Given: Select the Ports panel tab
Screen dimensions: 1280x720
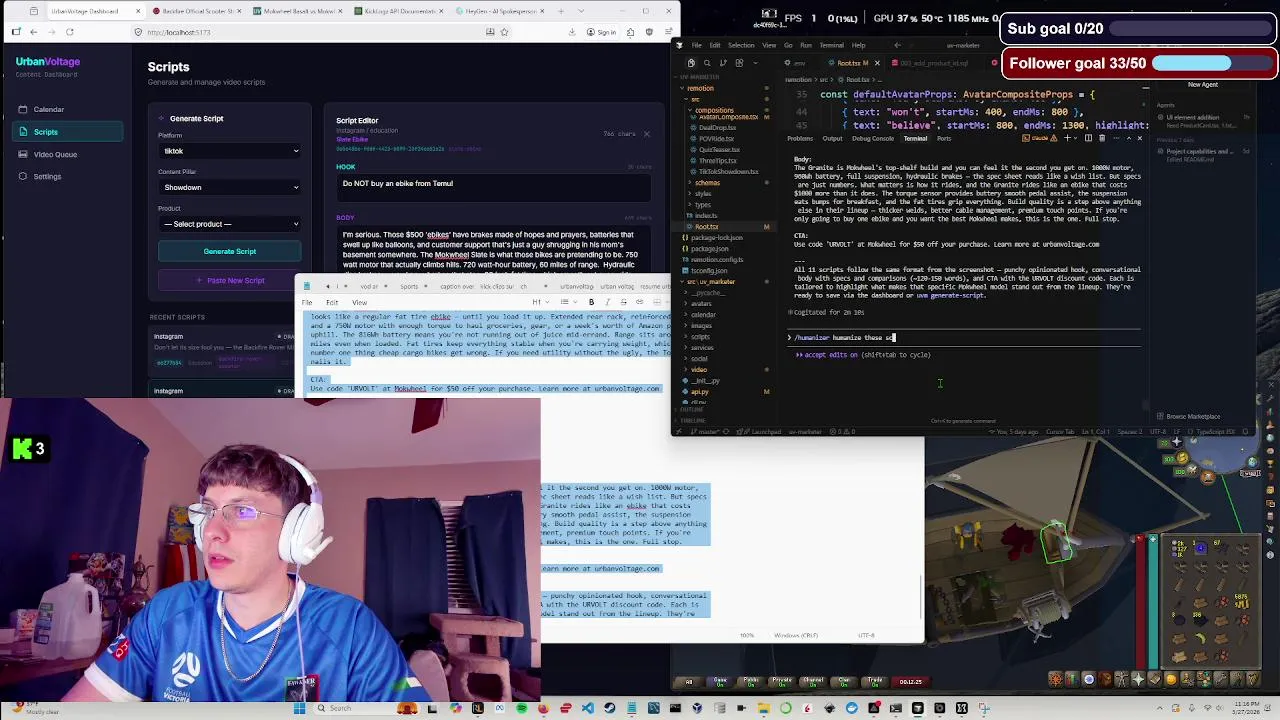Looking at the screenshot, I should pyautogui.click(x=944, y=138).
